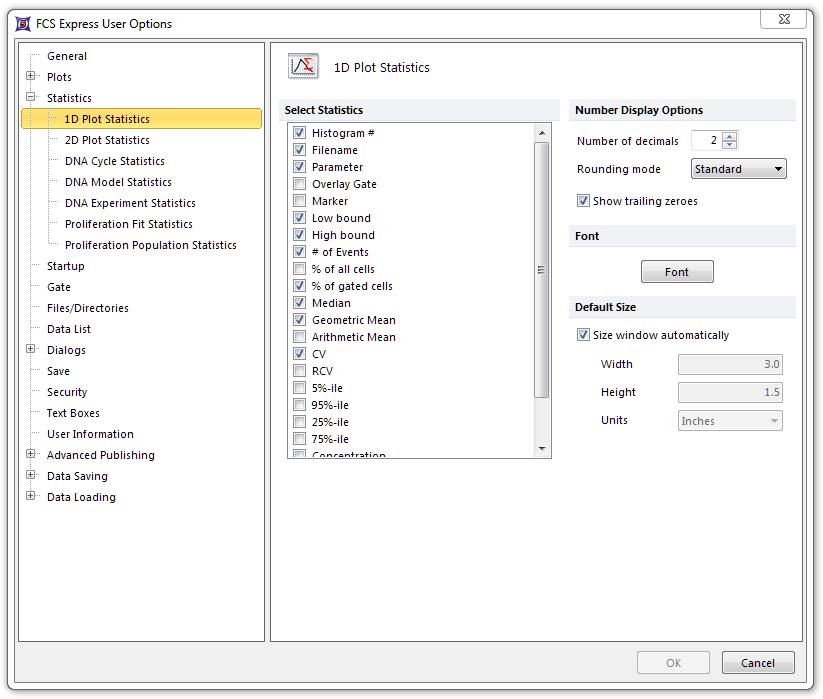Screen dimensions: 823x699
Task: Open the Rounding mode dropdown
Action: pos(738,169)
